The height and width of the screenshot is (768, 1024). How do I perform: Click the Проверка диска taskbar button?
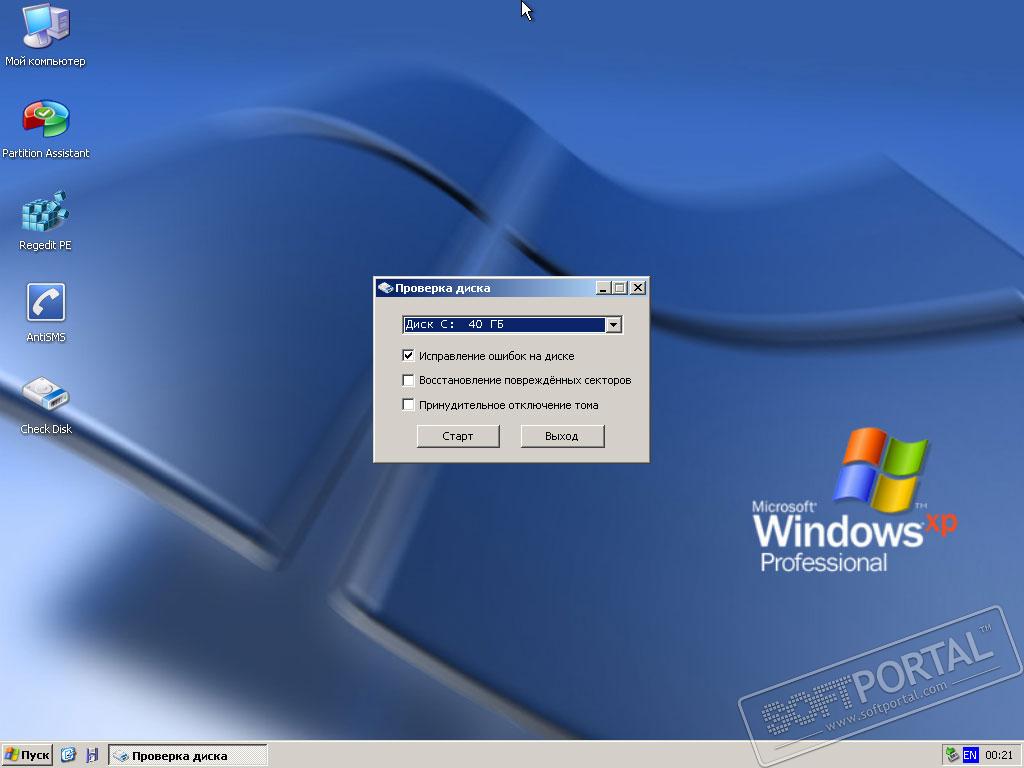point(188,756)
